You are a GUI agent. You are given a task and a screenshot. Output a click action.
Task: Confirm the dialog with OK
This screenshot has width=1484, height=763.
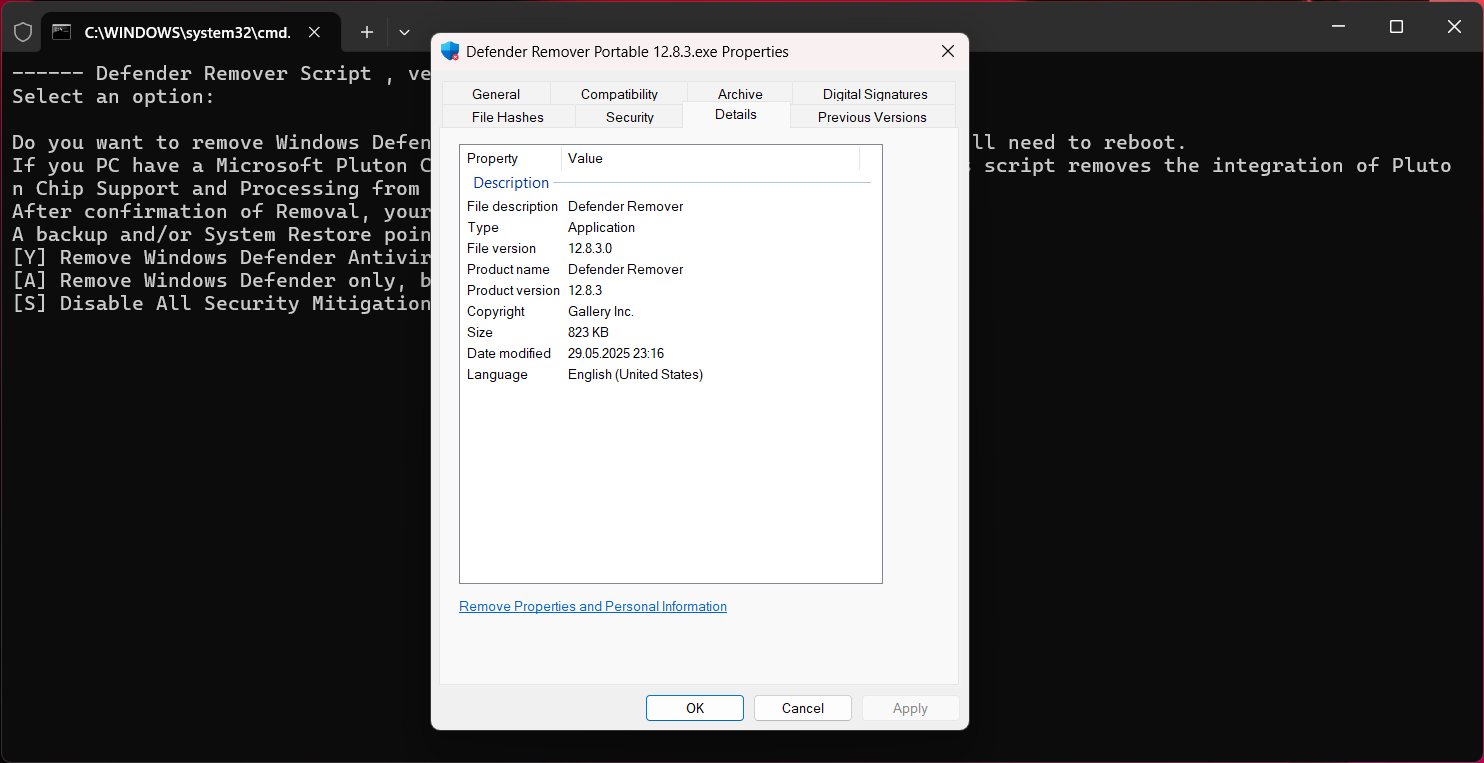click(x=695, y=708)
